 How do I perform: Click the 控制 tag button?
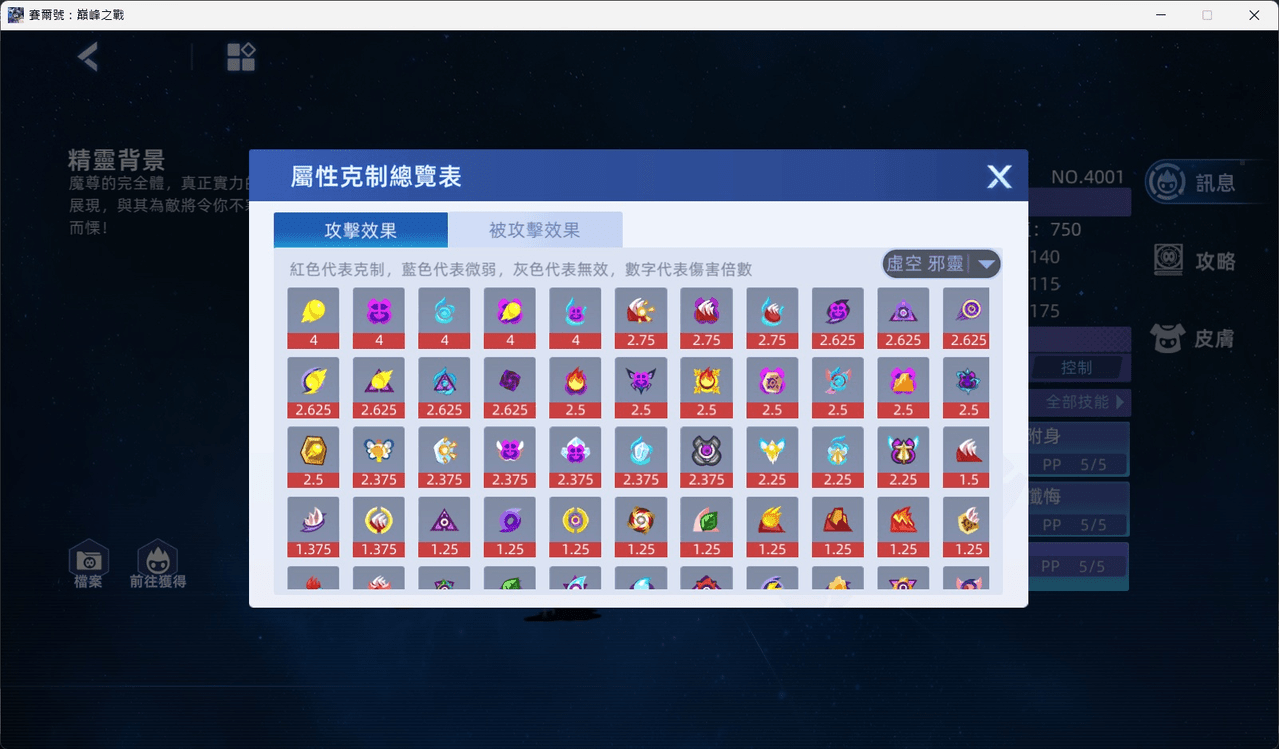1077,368
